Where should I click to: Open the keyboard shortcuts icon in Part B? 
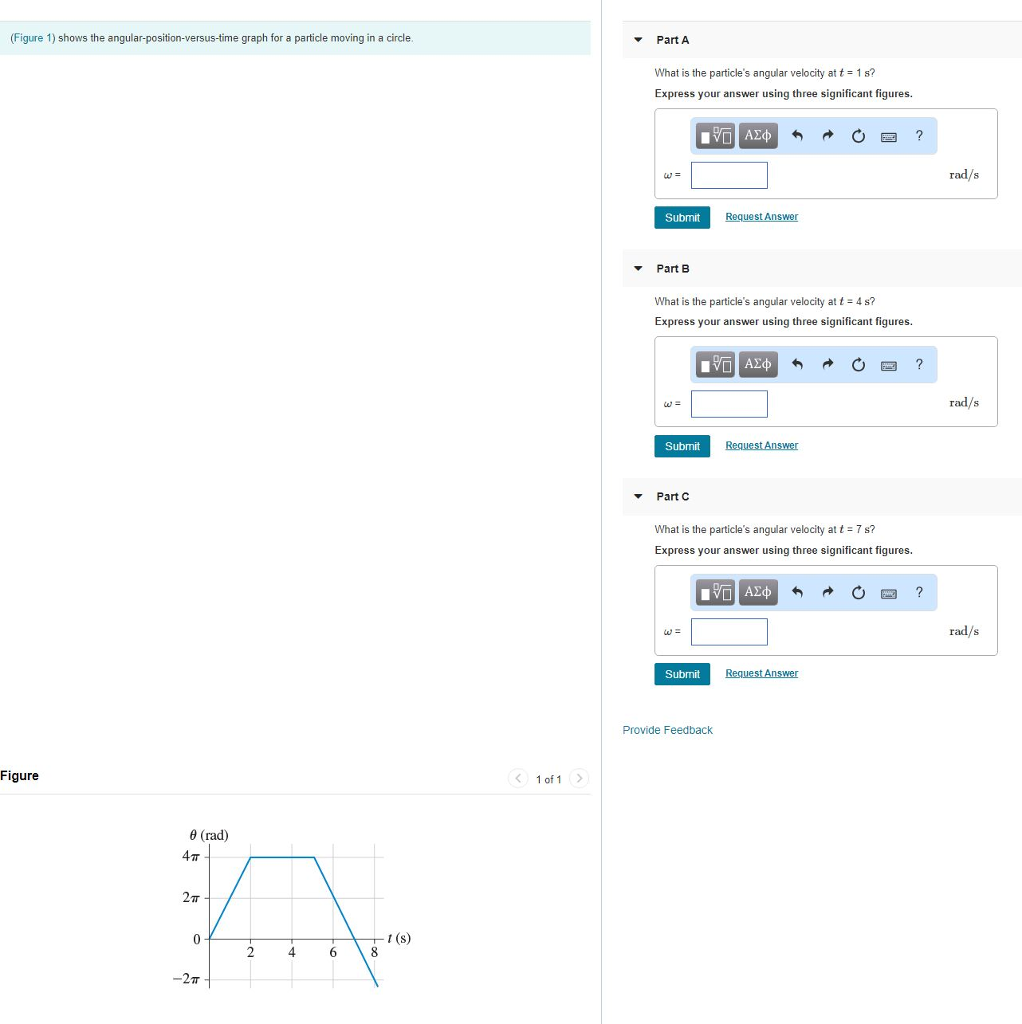pyautogui.click(x=888, y=364)
